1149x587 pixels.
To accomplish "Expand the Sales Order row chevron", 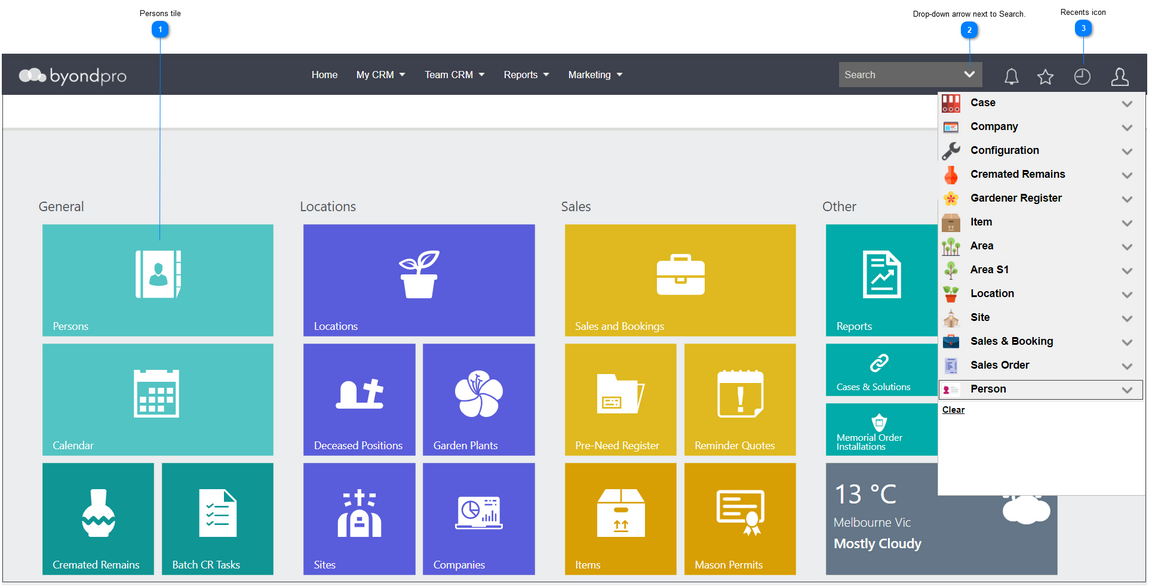I will (1127, 366).
